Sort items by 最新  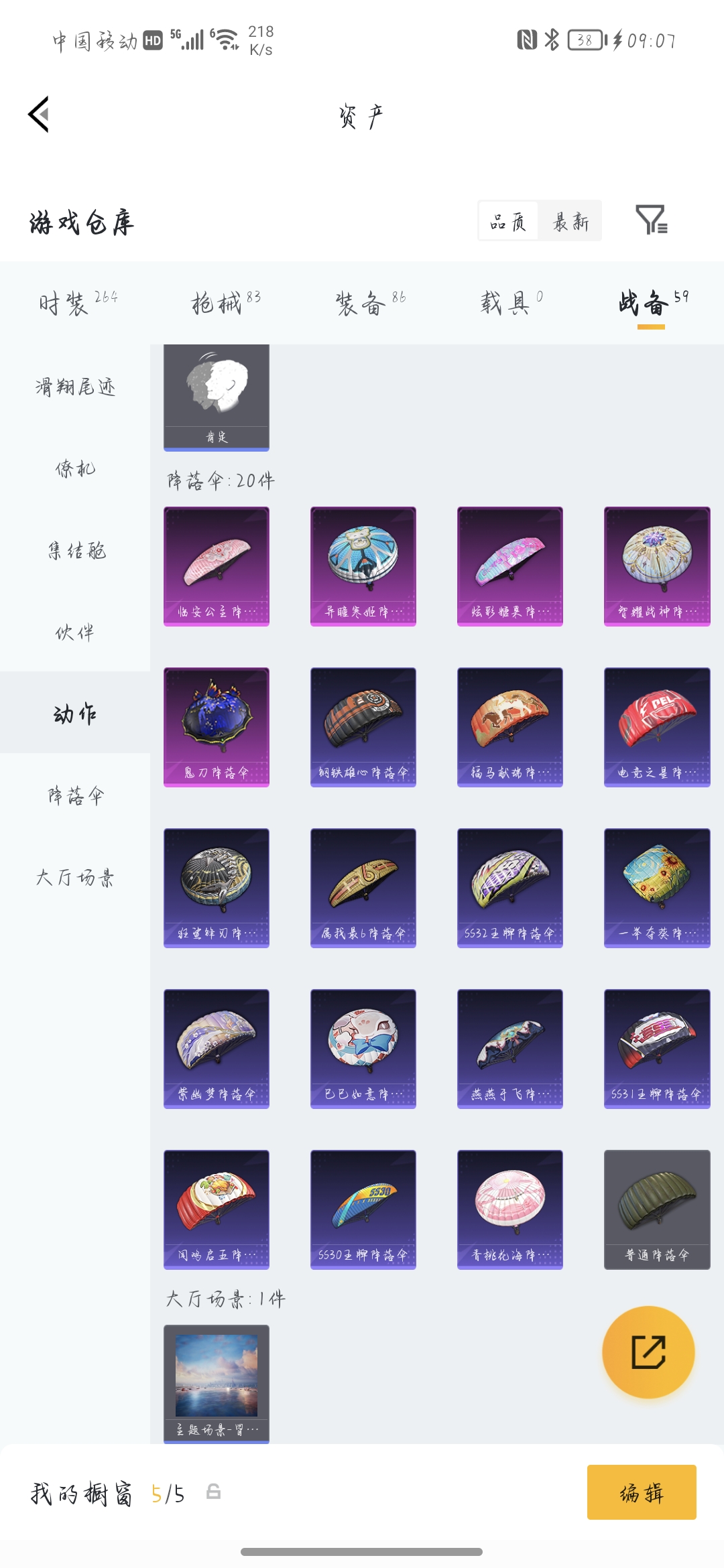tap(570, 221)
